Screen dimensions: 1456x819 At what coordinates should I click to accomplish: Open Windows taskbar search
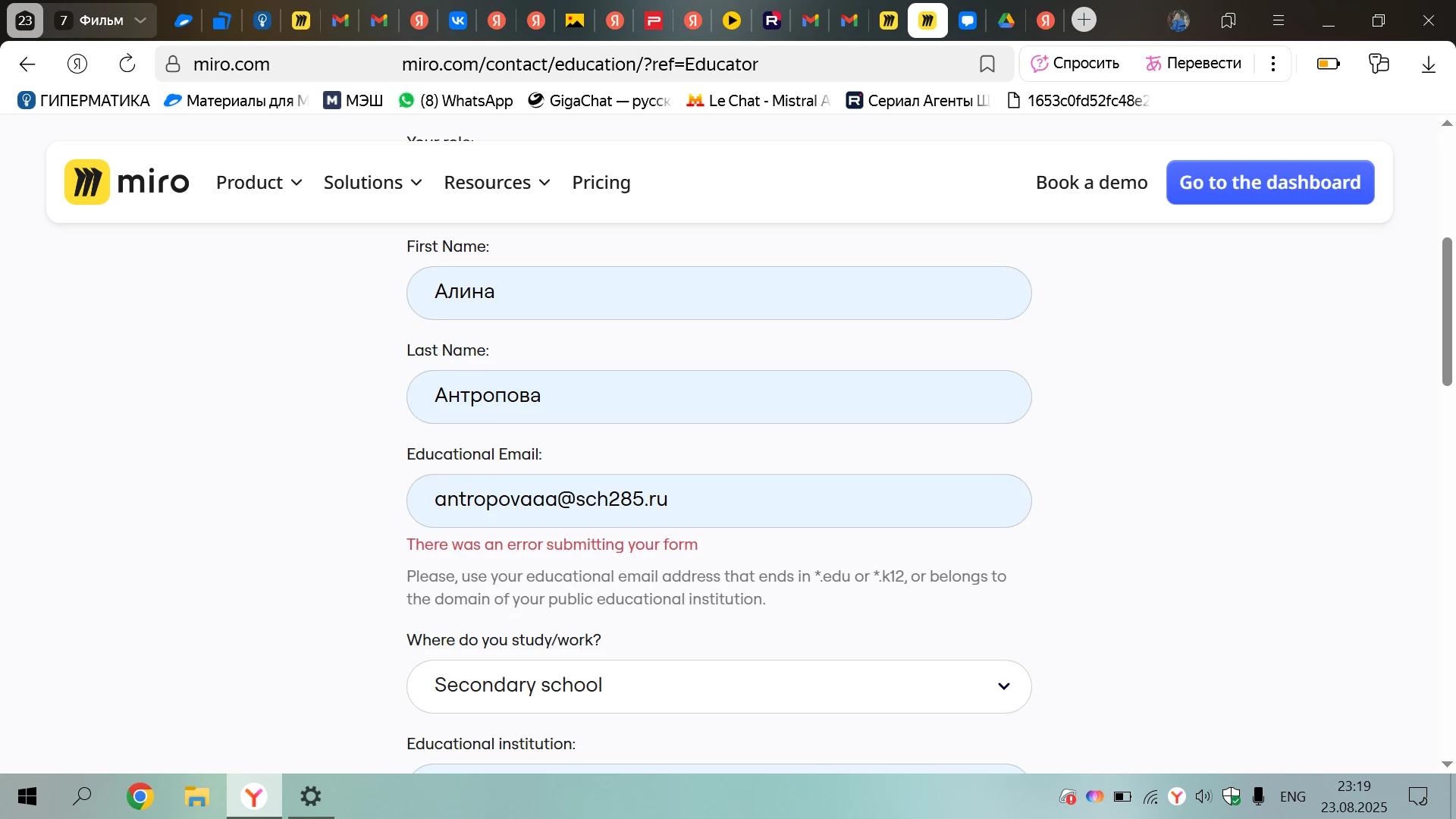82,796
